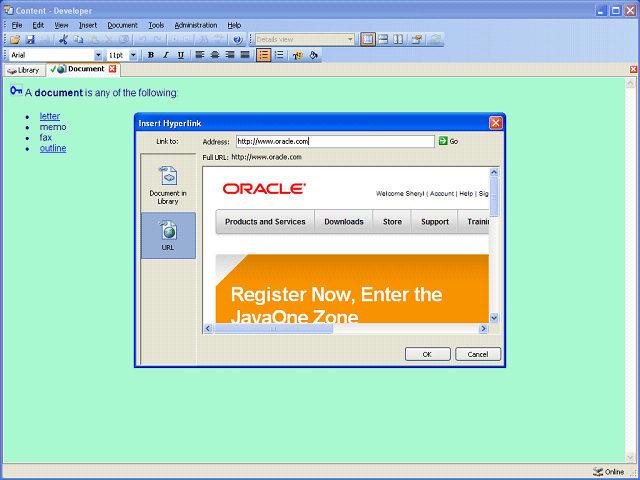Viewport: 640px width, 480px height.
Task: Click the Properties icon in view toolbar
Action: pyautogui.click(x=416, y=40)
